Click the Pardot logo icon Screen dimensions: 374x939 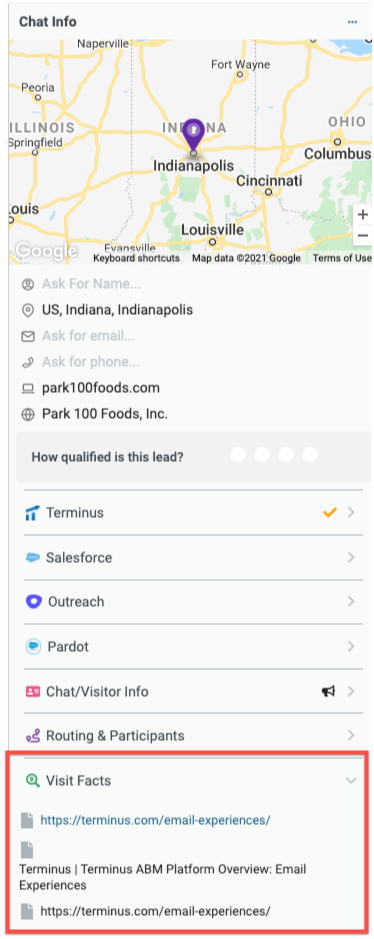(x=33, y=647)
